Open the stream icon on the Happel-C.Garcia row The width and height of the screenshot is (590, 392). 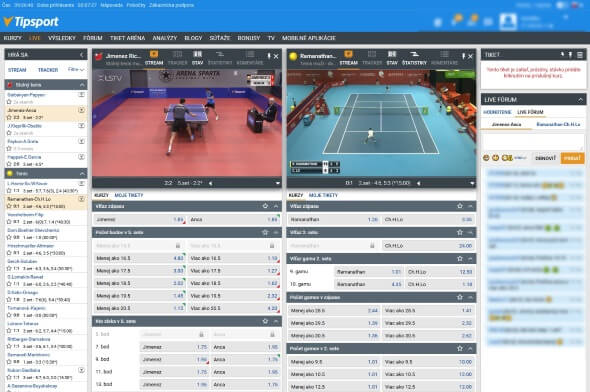[x=81, y=157]
